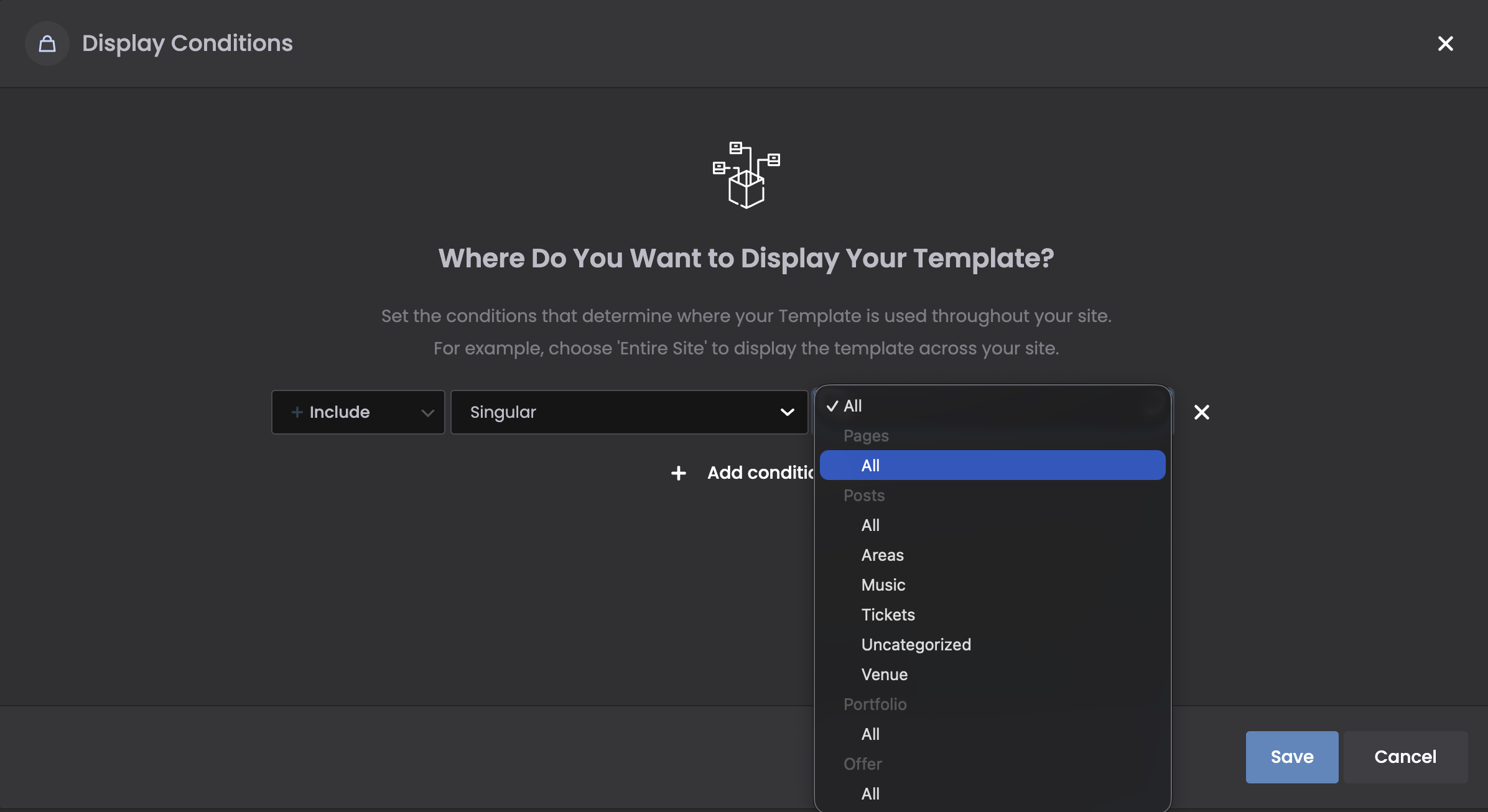Click the plus icon before Add condition
Image resolution: width=1488 pixels, height=812 pixels.
[x=678, y=473]
